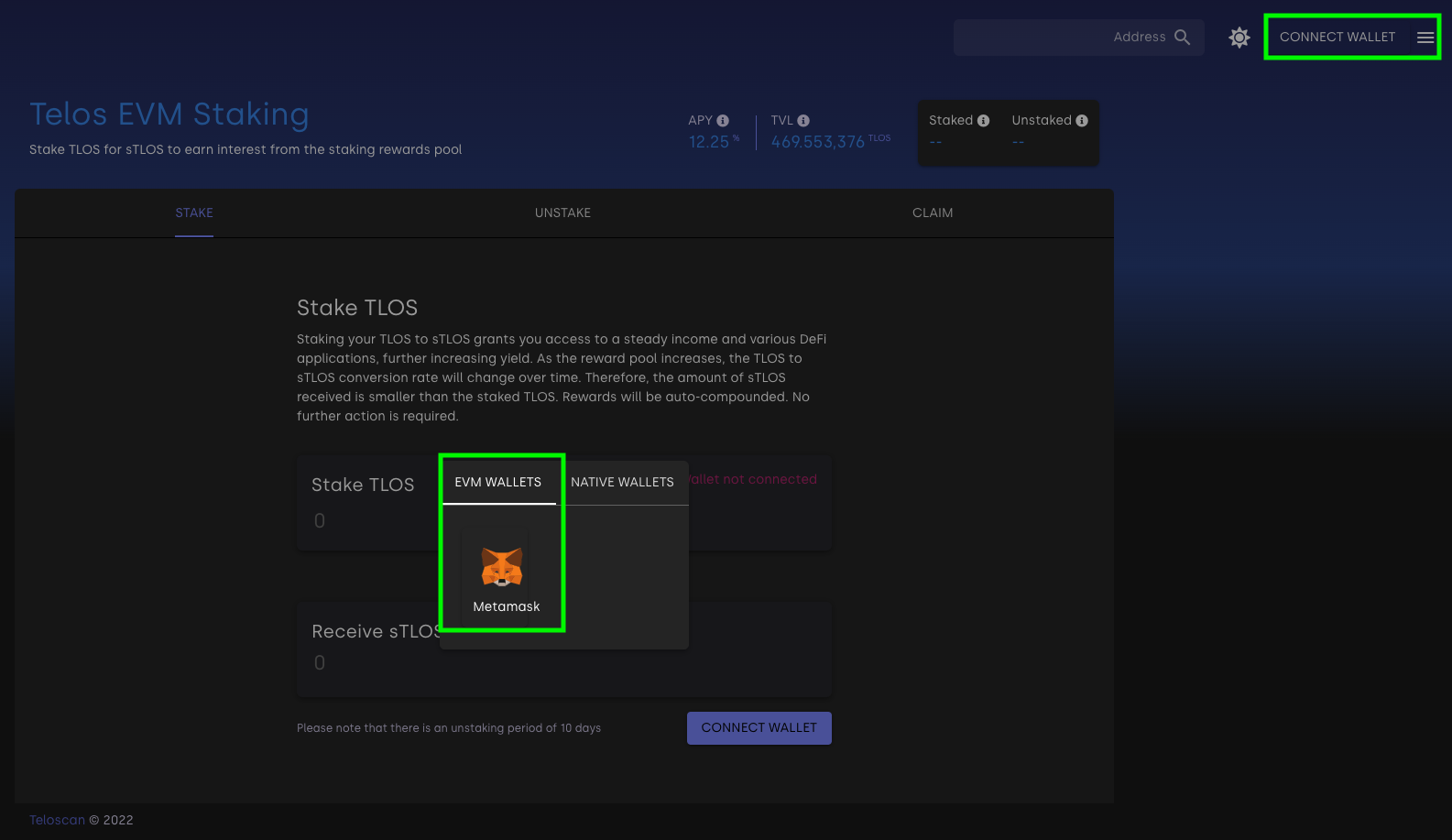Image resolution: width=1452 pixels, height=840 pixels.
Task: Click the address search magnifier icon
Action: (1182, 38)
